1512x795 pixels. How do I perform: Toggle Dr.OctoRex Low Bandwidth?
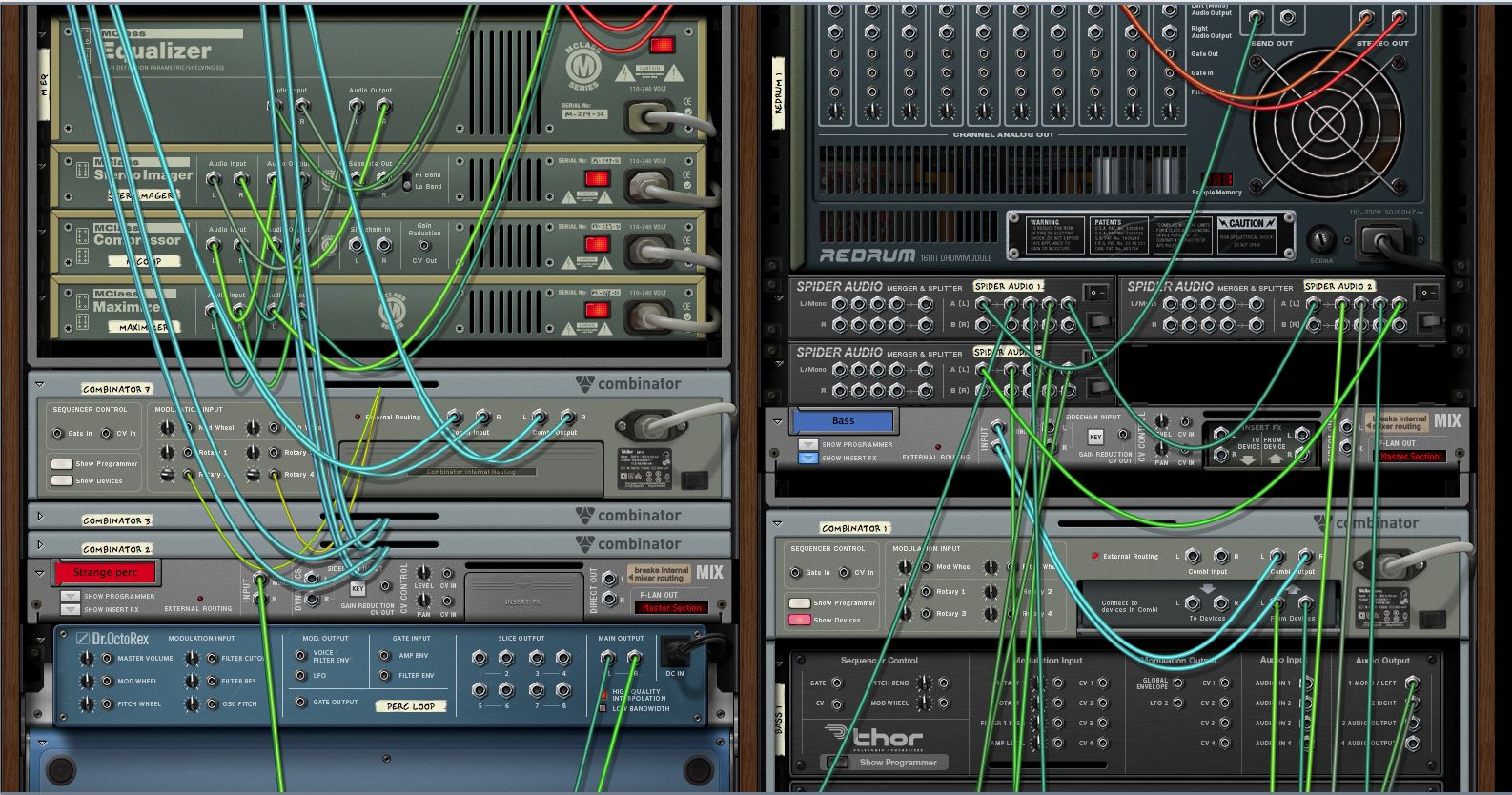point(603,708)
